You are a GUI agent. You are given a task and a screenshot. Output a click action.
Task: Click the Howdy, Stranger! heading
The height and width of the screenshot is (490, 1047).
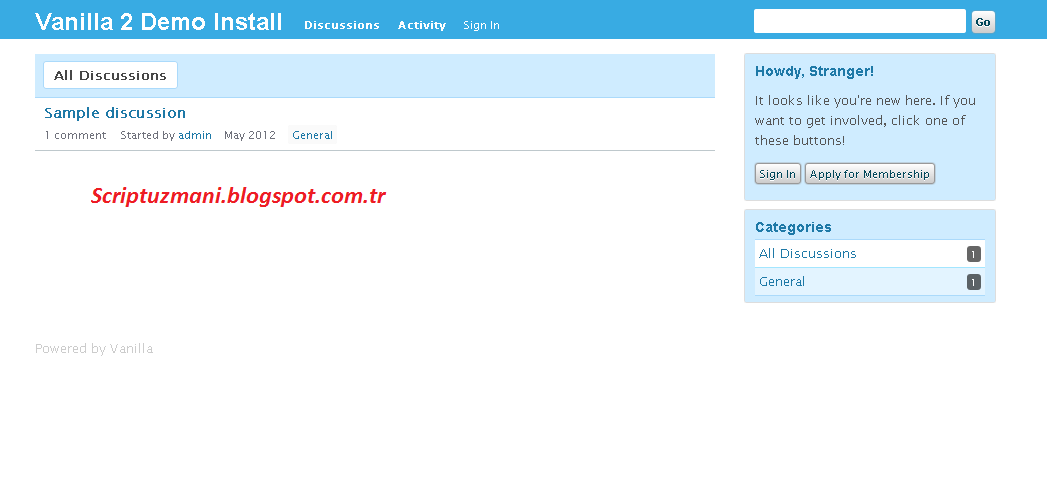coord(814,71)
